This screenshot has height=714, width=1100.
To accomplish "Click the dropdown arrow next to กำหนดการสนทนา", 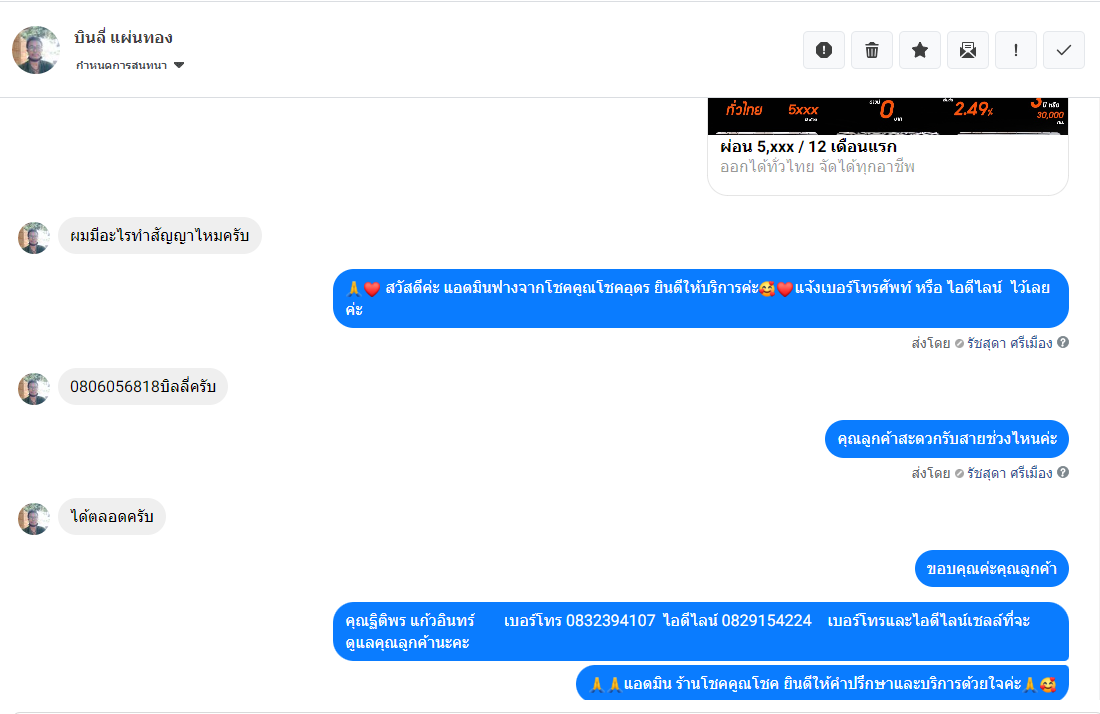I will pos(179,65).
